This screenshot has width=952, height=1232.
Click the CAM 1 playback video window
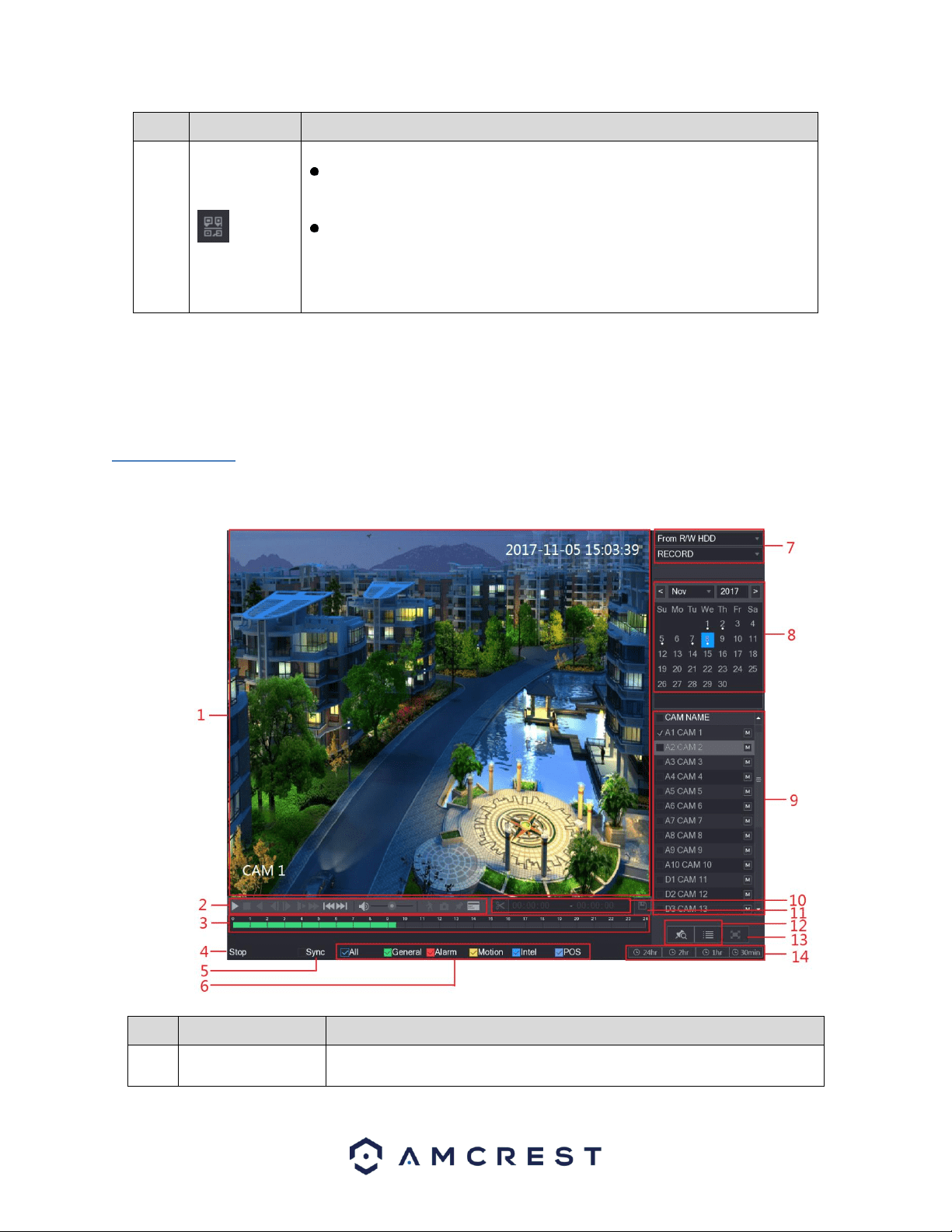point(439,713)
